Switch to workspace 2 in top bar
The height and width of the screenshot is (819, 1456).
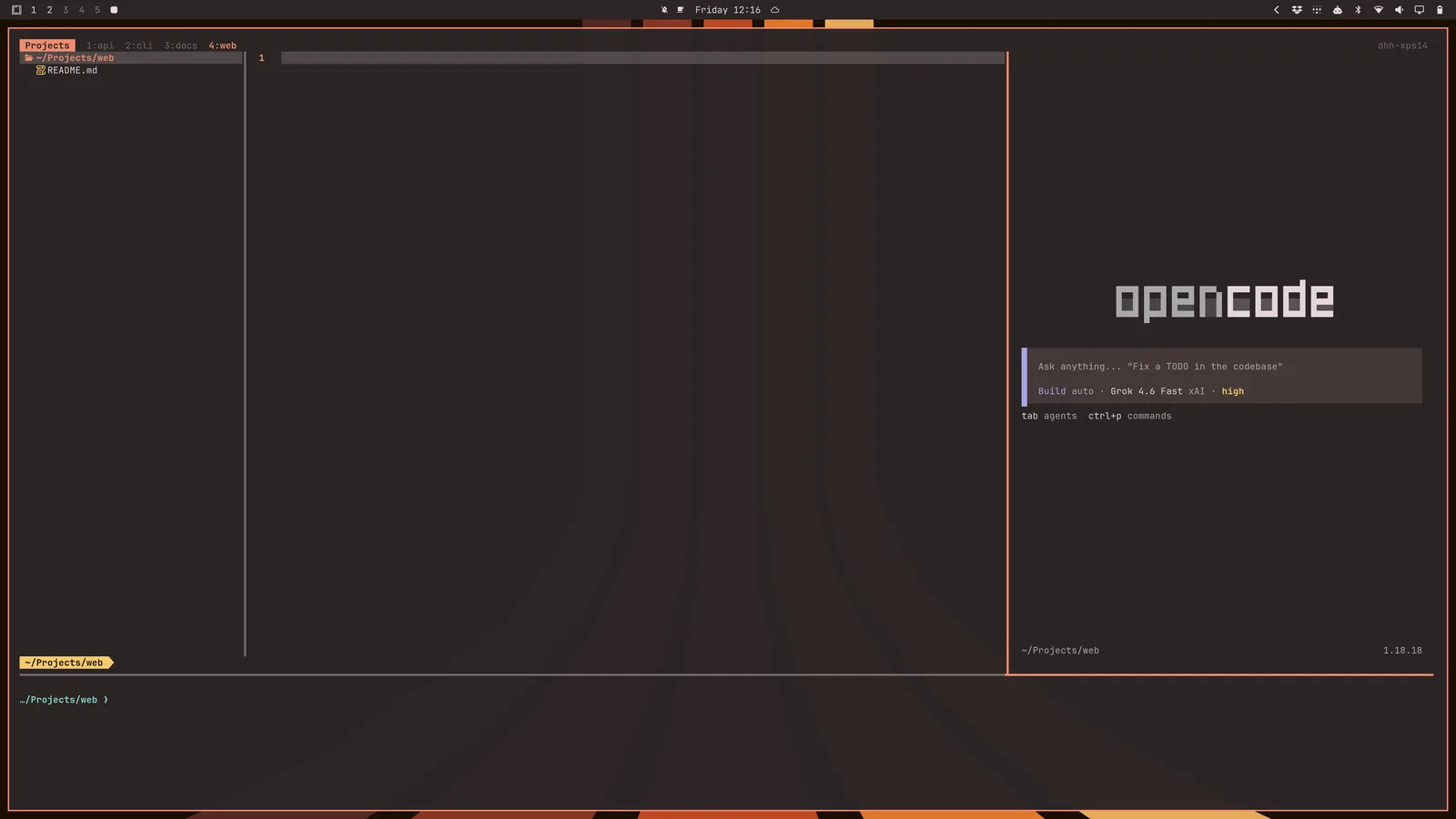click(49, 10)
